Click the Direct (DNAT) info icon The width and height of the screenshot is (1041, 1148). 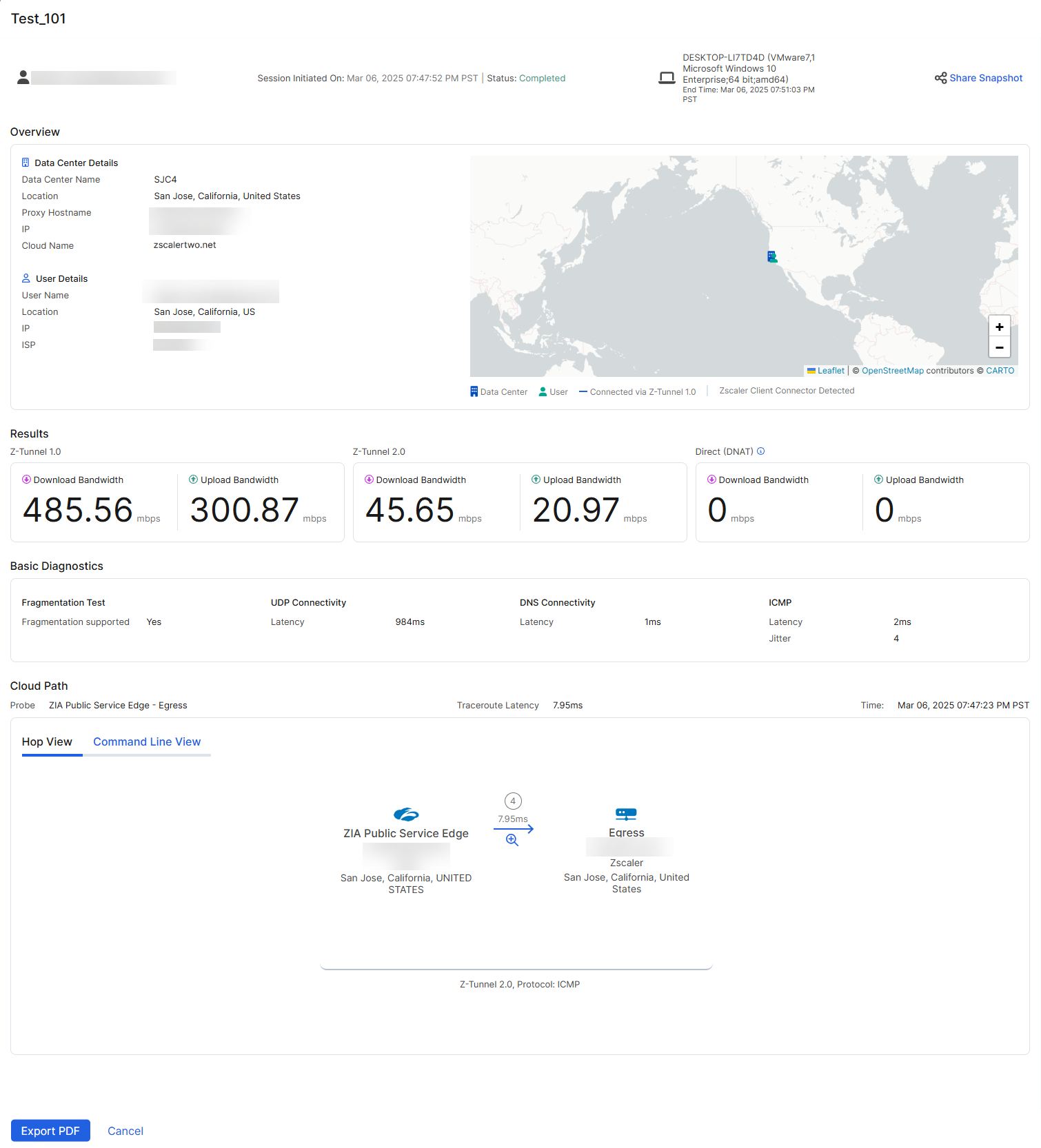[761, 451]
